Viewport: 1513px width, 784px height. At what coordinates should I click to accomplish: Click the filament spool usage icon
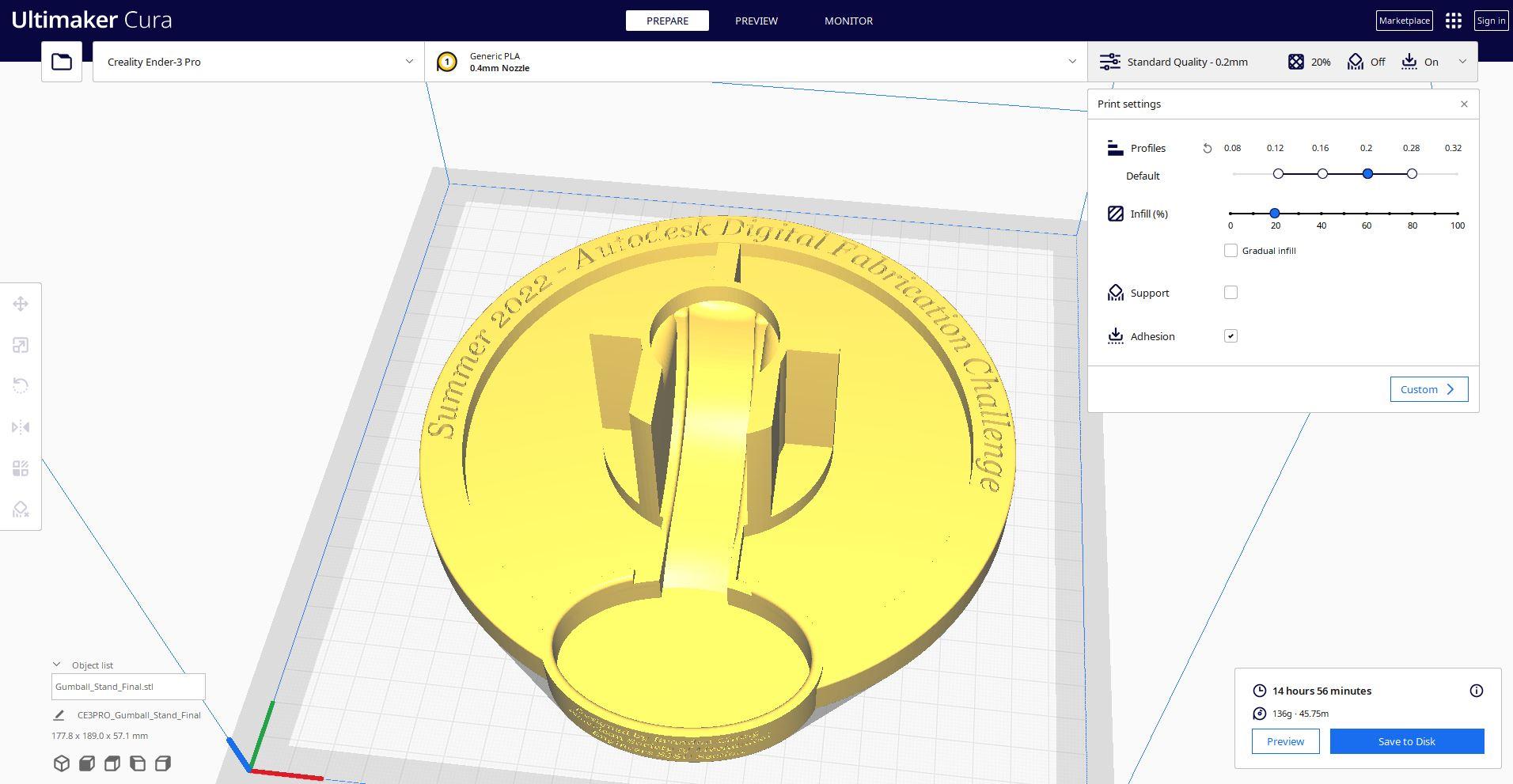[1260, 714]
